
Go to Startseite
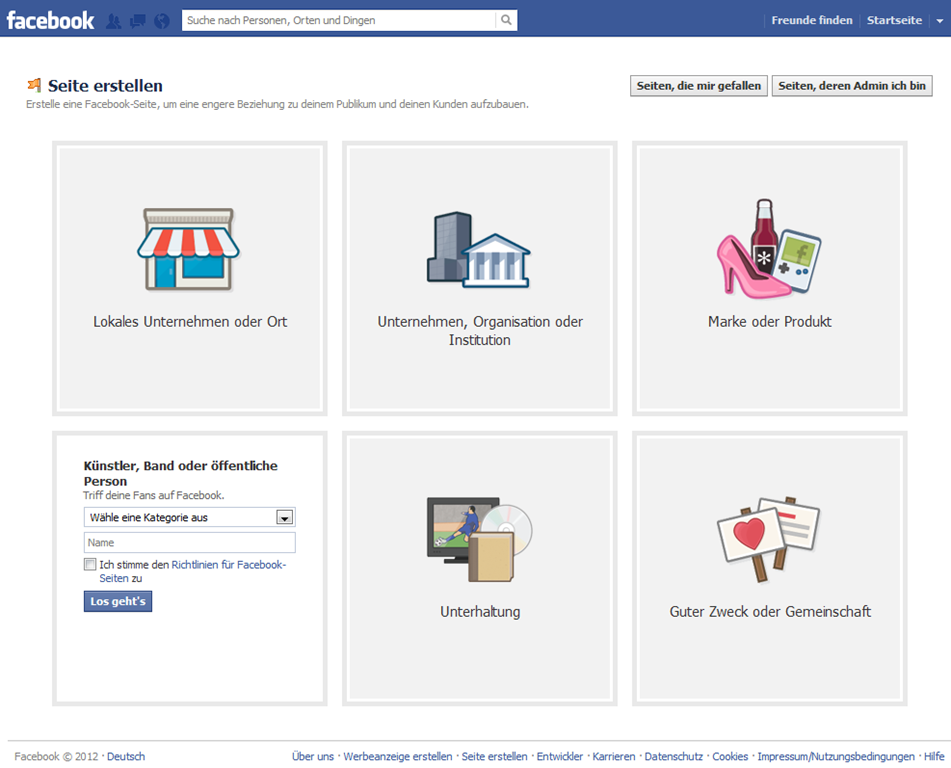click(894, 20)
